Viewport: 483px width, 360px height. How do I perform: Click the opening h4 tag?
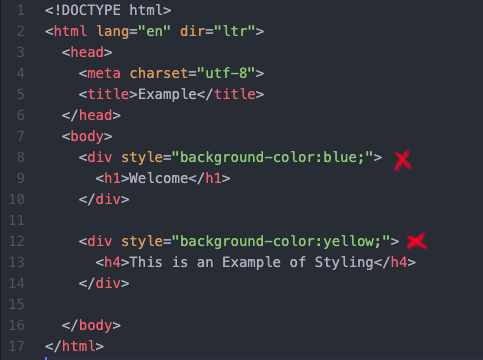pyautogui.click(x=112, y=262)
